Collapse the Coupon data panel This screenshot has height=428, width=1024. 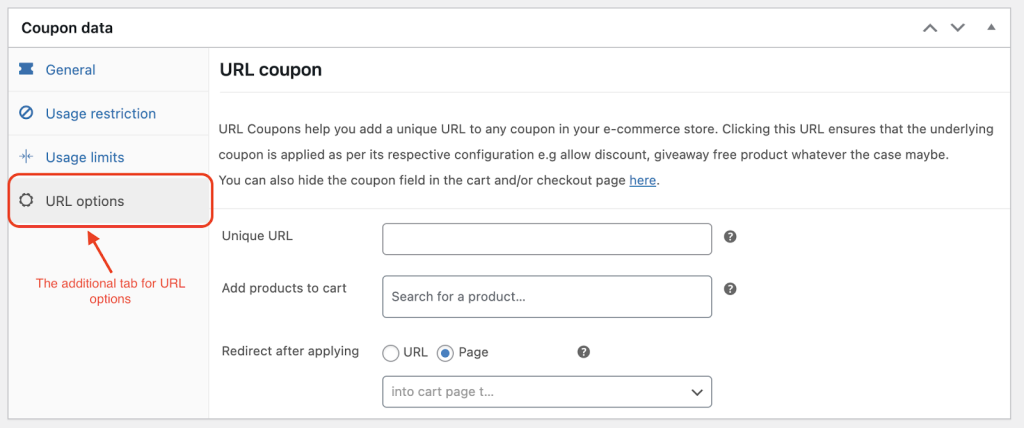[x=991, y=27]
